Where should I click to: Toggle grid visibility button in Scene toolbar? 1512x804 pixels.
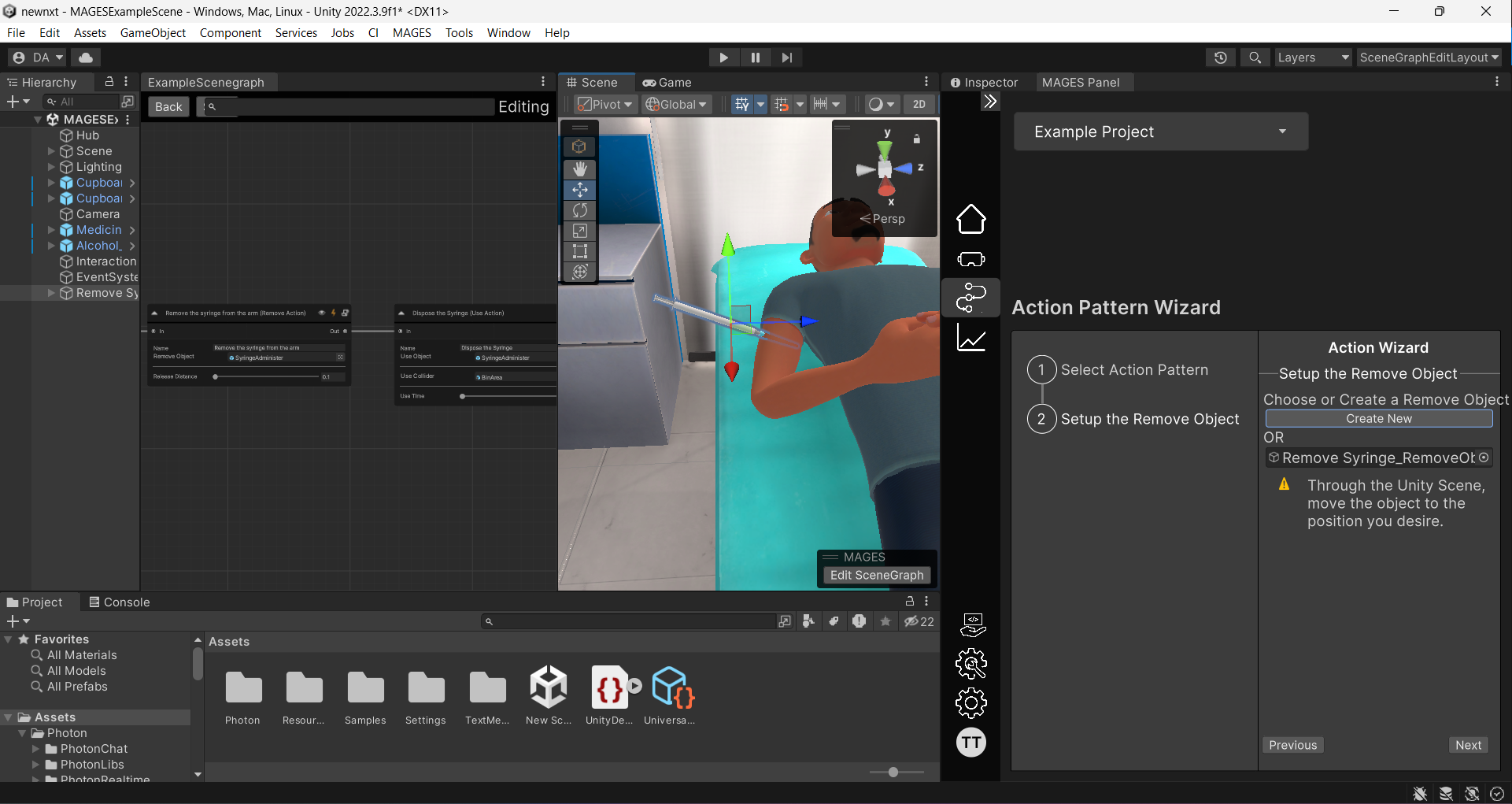741,104
